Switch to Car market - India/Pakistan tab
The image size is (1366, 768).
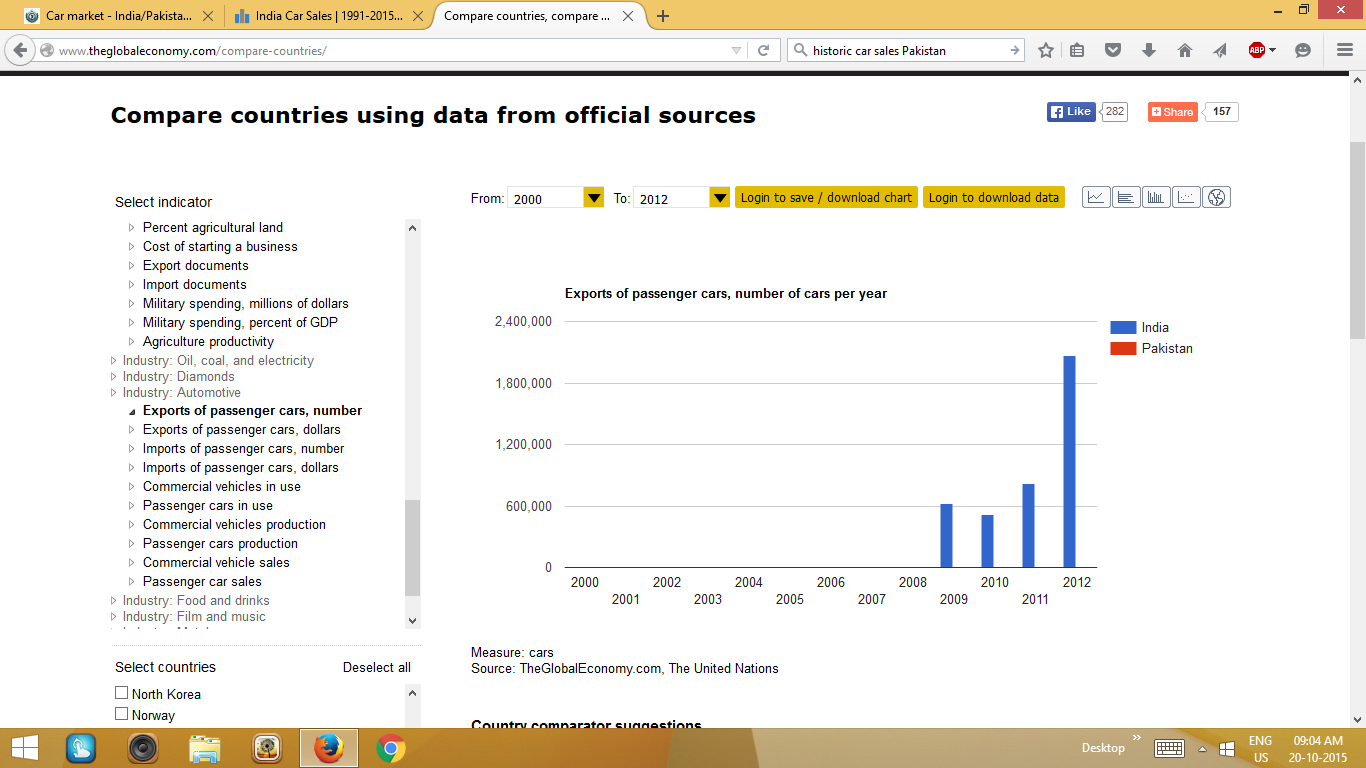click(x=119, y=16)
